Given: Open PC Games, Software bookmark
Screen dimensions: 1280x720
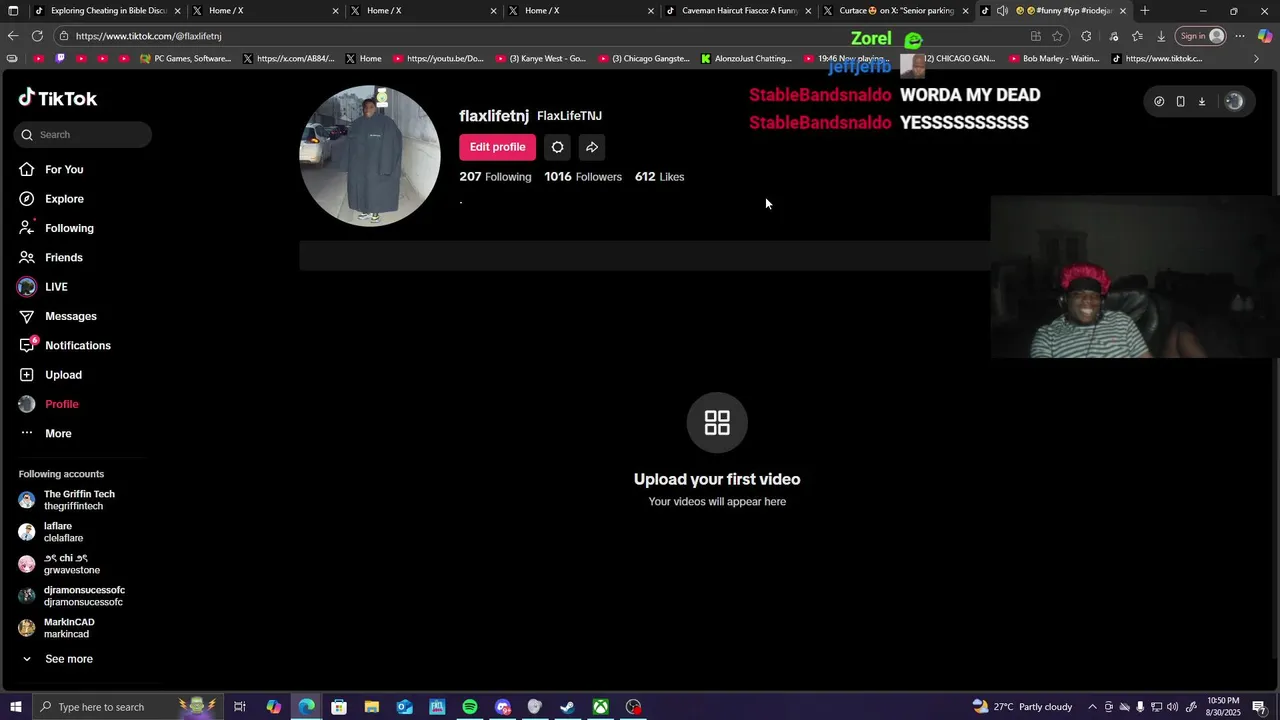Looking at the screenshot, I should click(x=185, y=59).
